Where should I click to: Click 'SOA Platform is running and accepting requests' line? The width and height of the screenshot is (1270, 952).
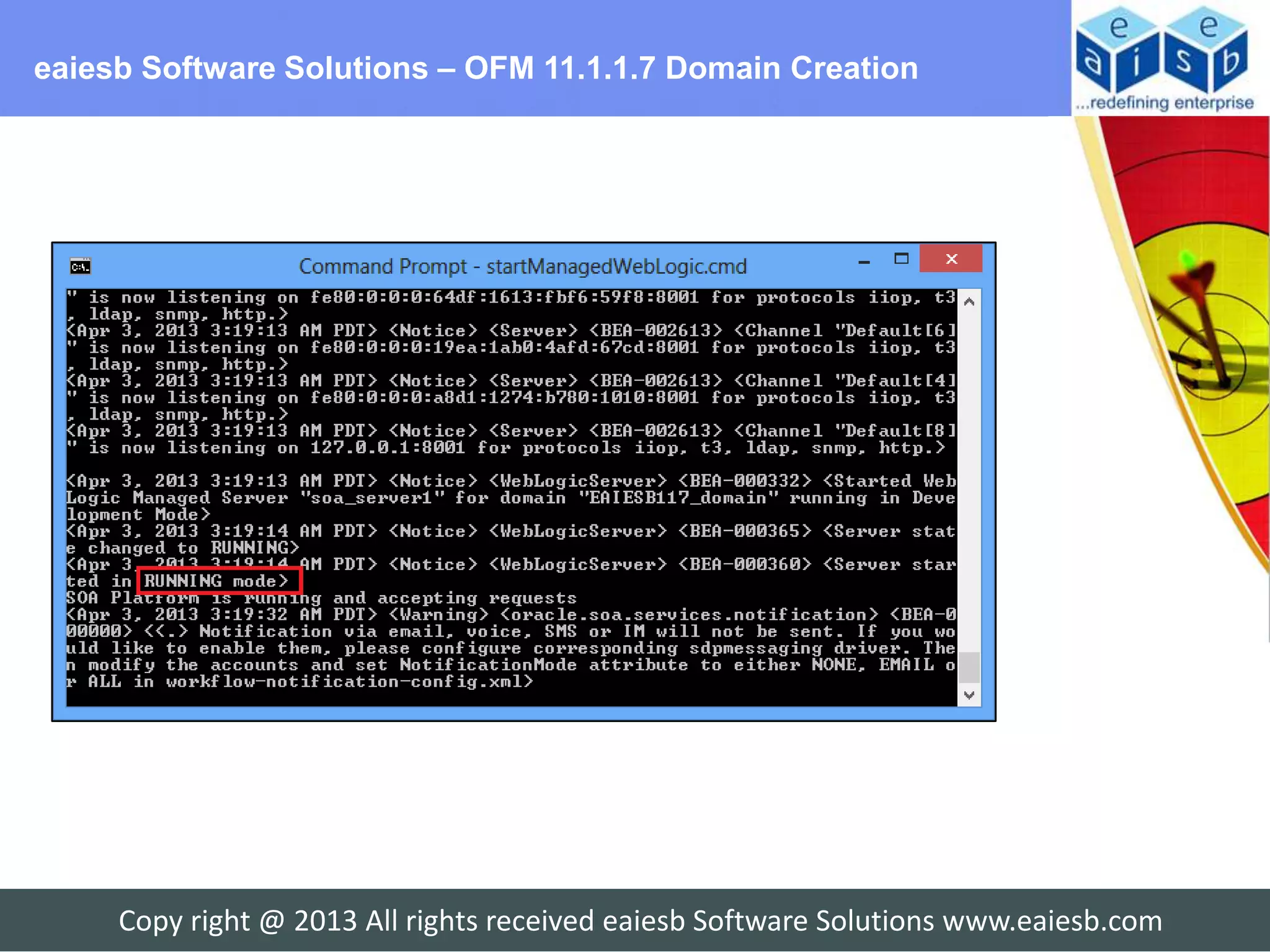point(321,598)
